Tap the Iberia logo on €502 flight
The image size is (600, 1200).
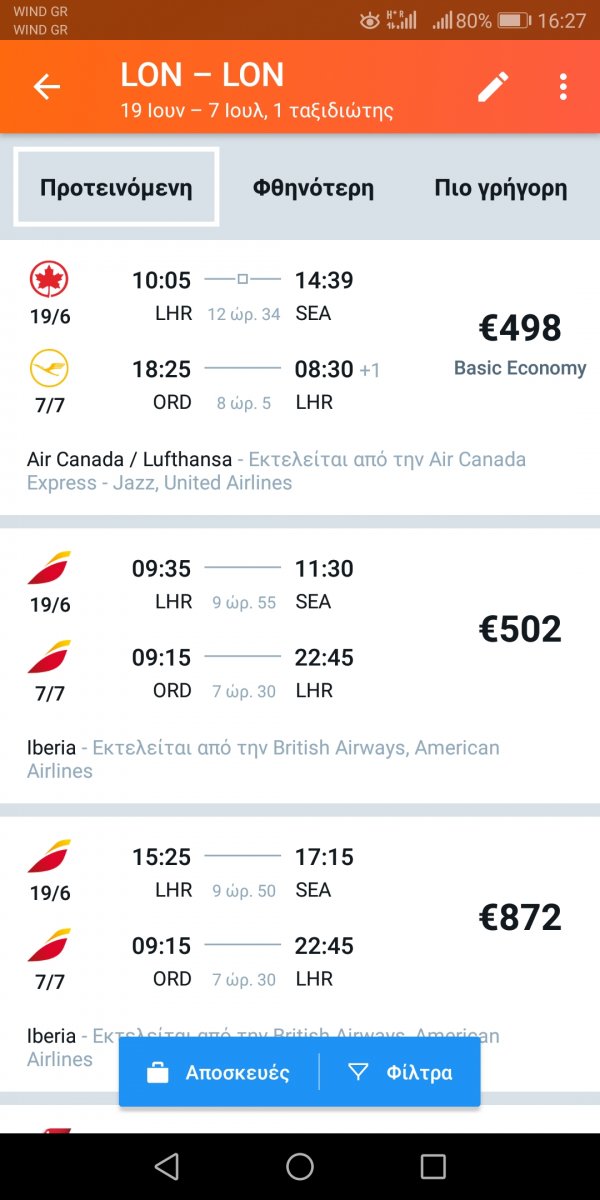pos(48,568)
